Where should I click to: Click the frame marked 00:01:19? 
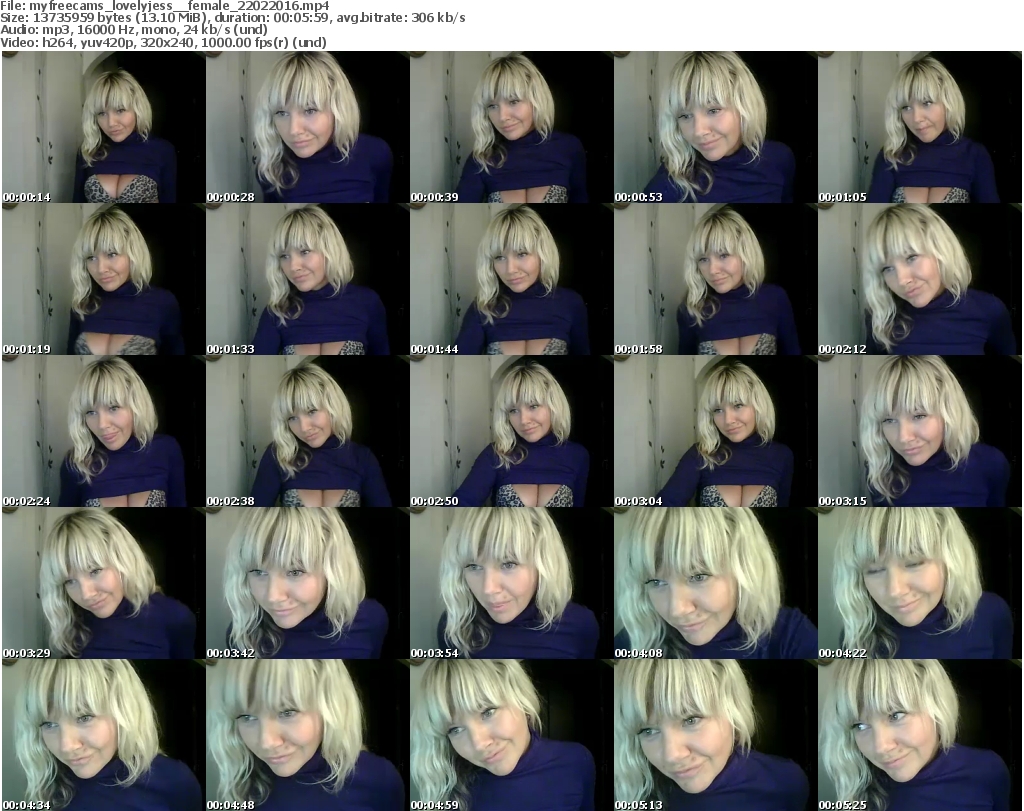pyautogui.click(x=104, y=279)
